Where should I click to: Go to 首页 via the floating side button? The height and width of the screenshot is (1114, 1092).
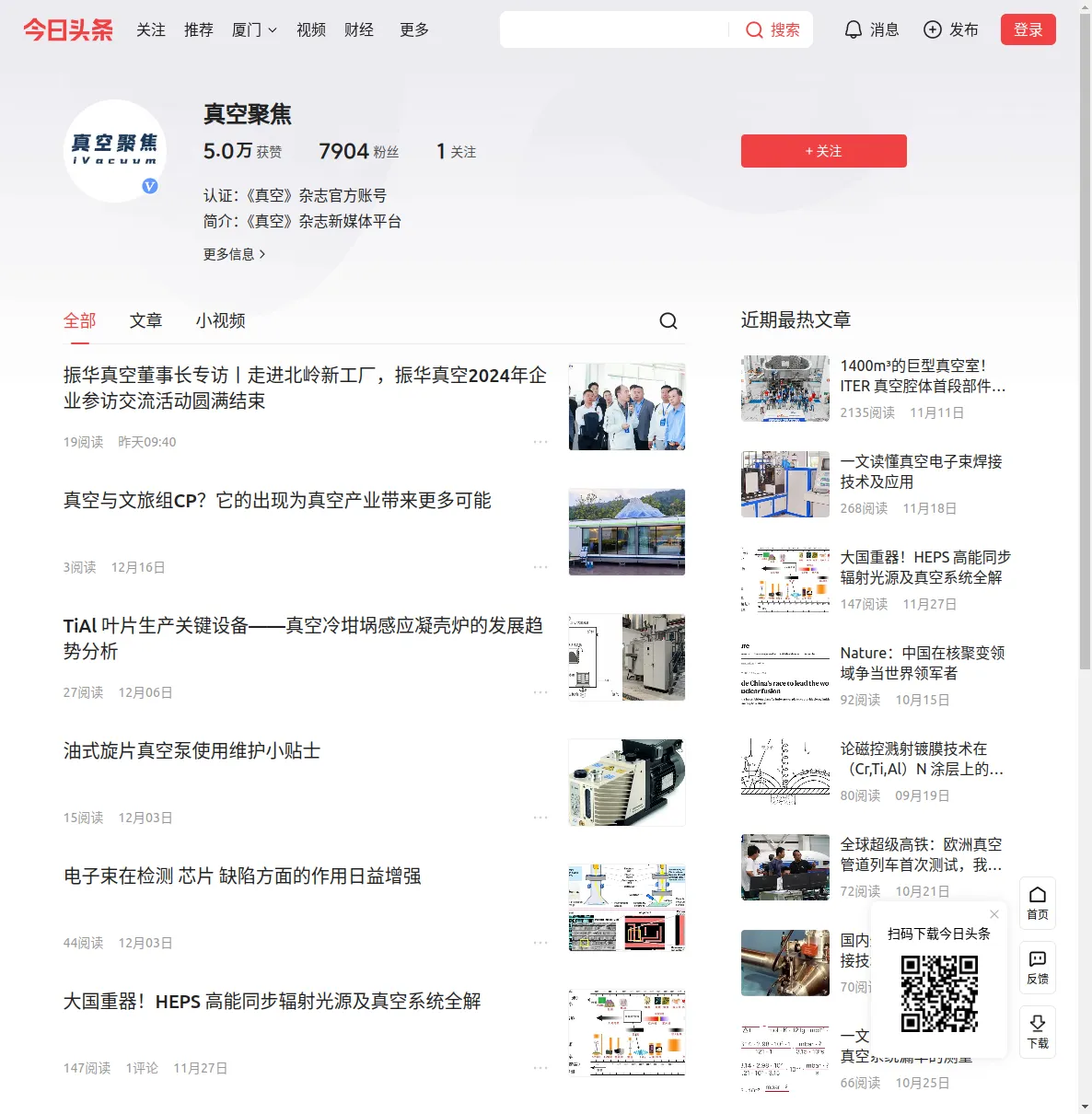click(1038, 903)
